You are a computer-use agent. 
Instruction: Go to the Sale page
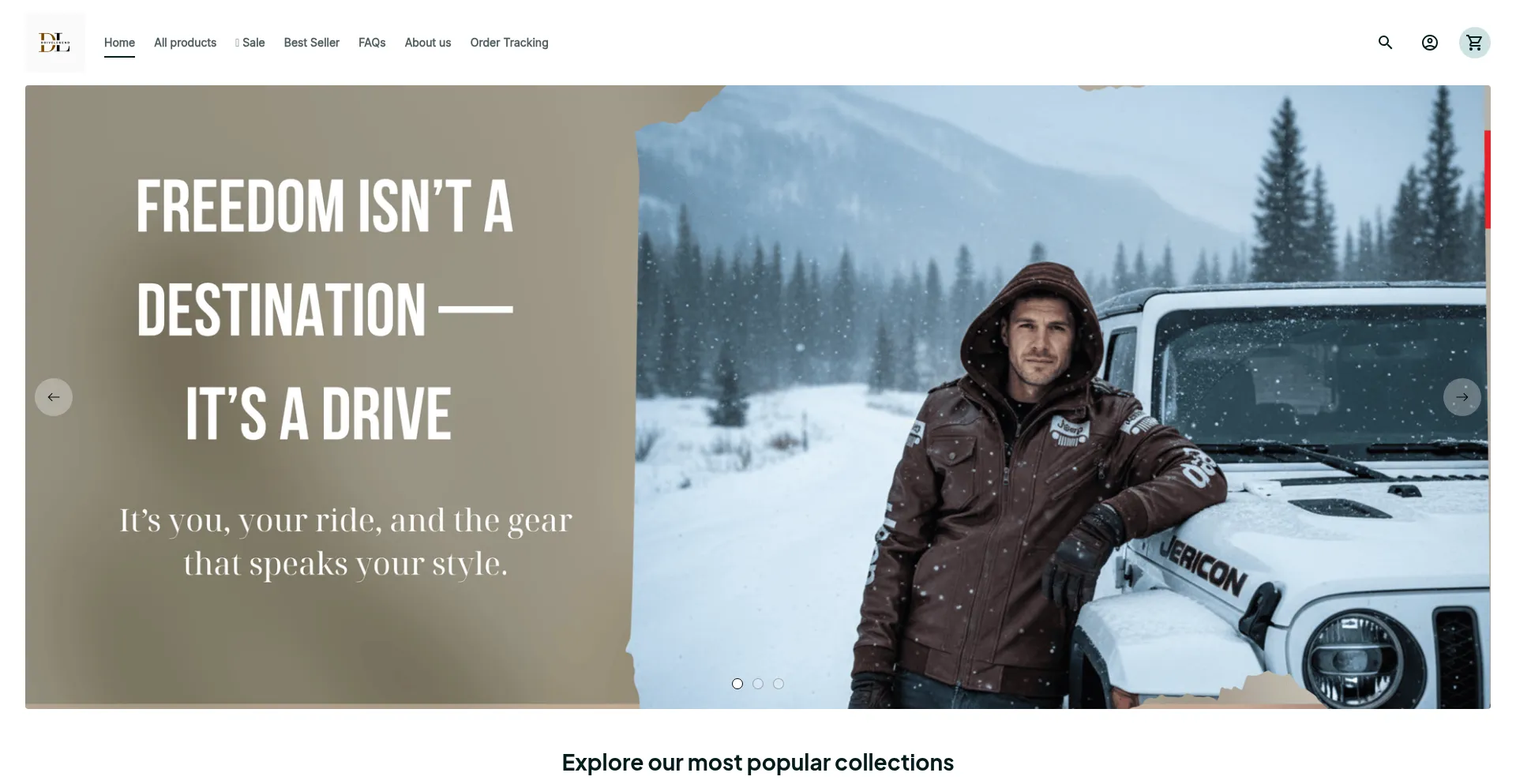tap(250, 43)
